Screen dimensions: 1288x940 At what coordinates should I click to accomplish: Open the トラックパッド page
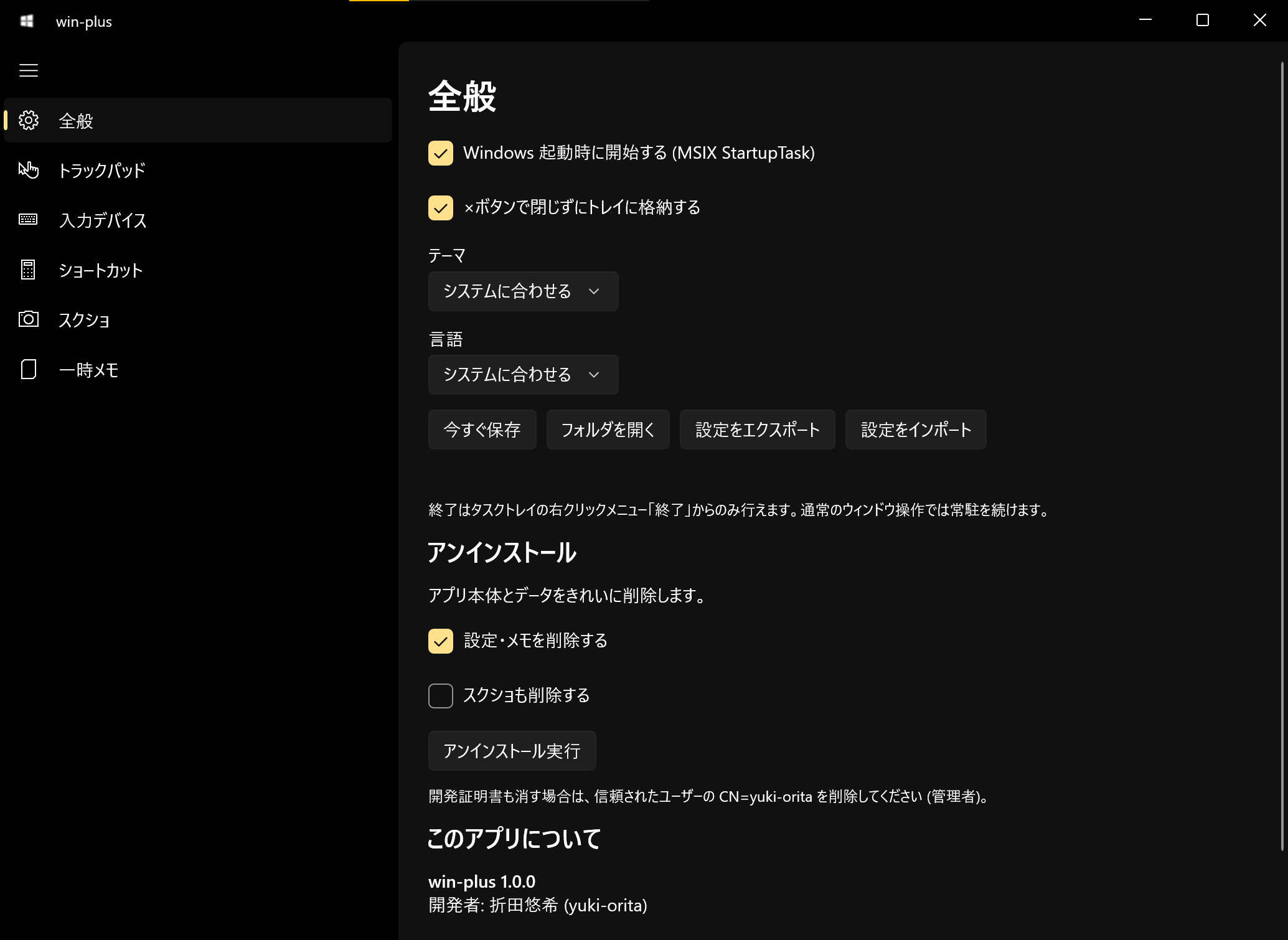point(198,170)
